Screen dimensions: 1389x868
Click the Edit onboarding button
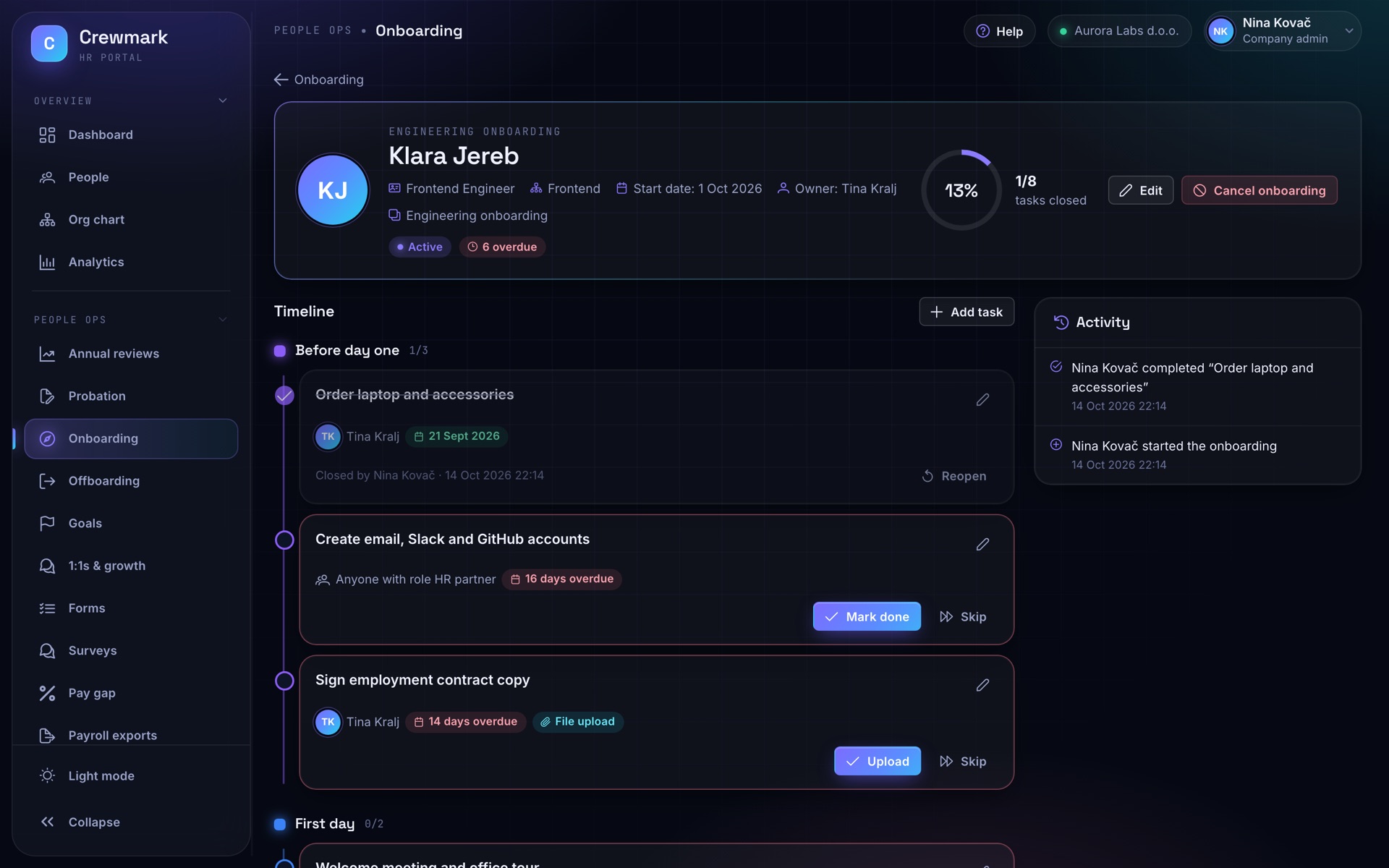click(x=1140, y=190)
